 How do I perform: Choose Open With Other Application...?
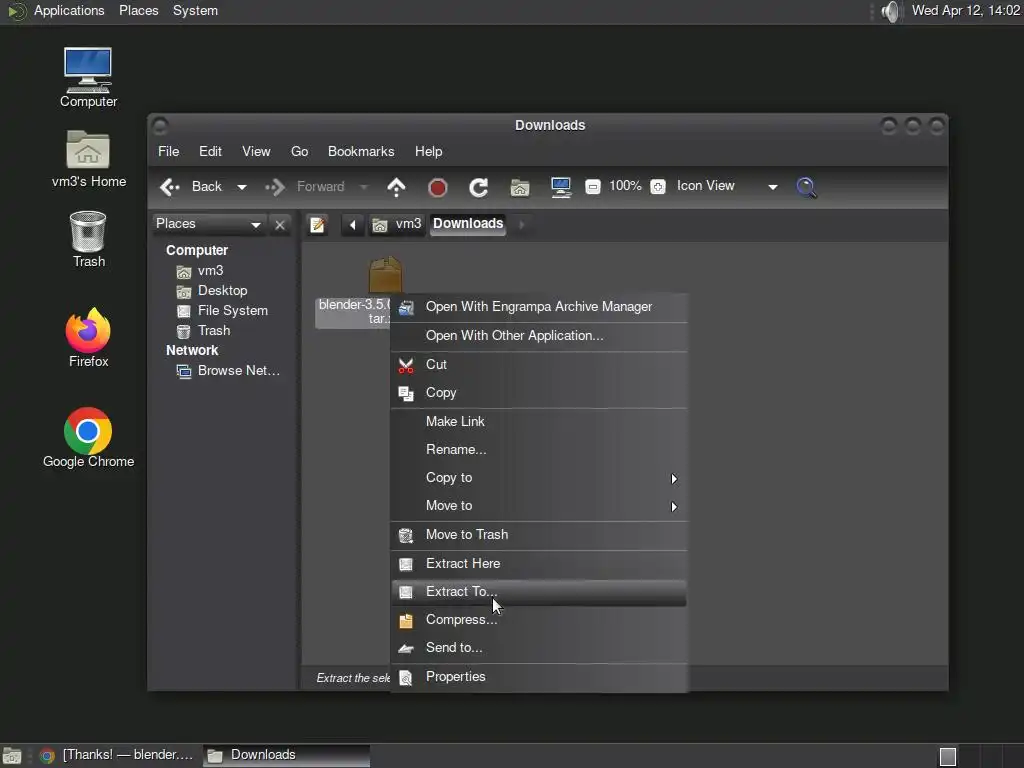tap(539, 336)
